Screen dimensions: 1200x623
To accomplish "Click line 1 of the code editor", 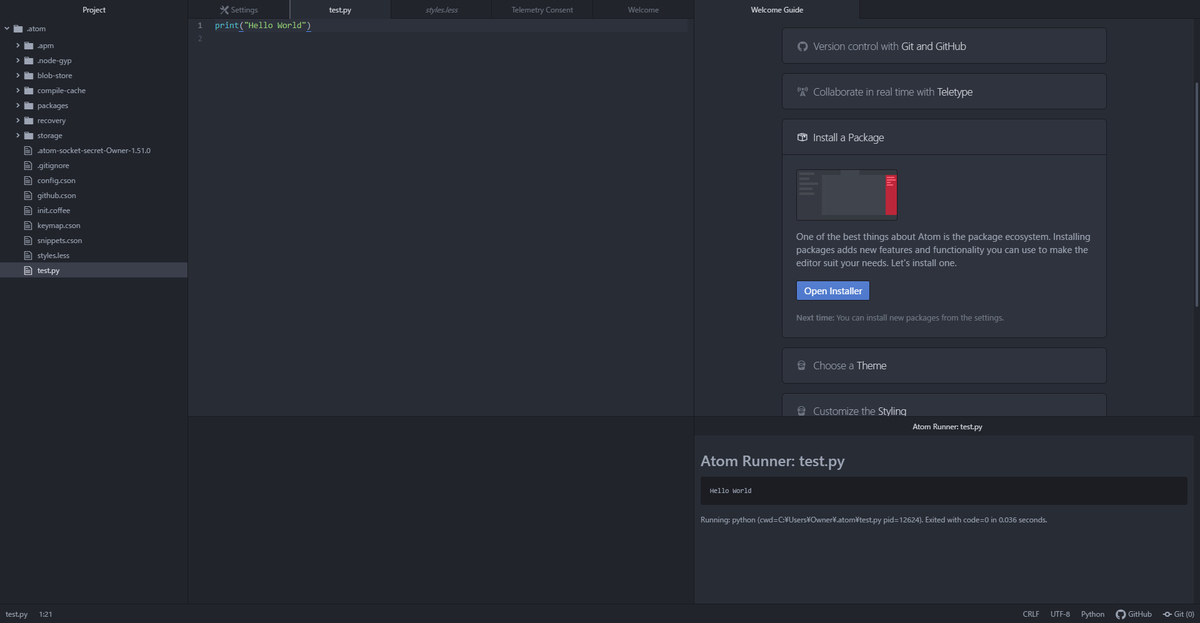I will [450, 25].
